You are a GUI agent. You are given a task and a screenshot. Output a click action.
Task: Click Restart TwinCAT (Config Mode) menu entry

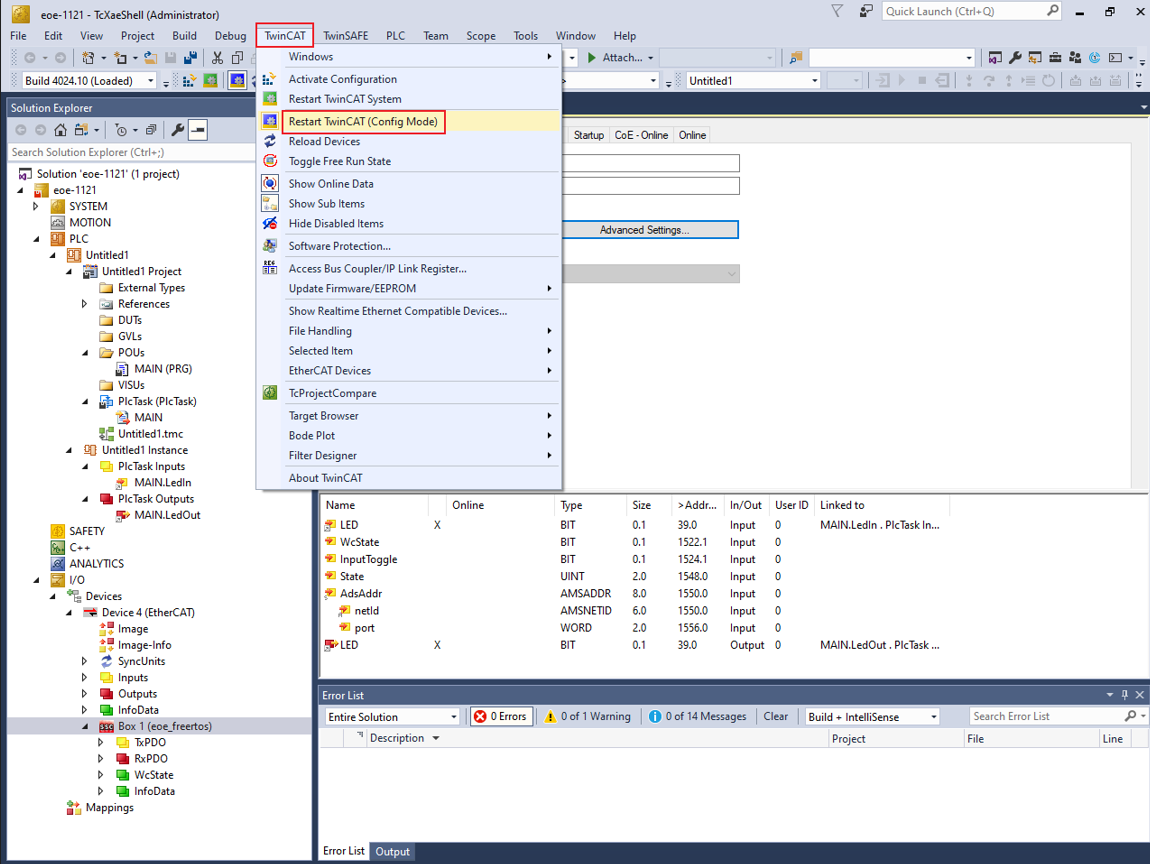pos(363,121)
